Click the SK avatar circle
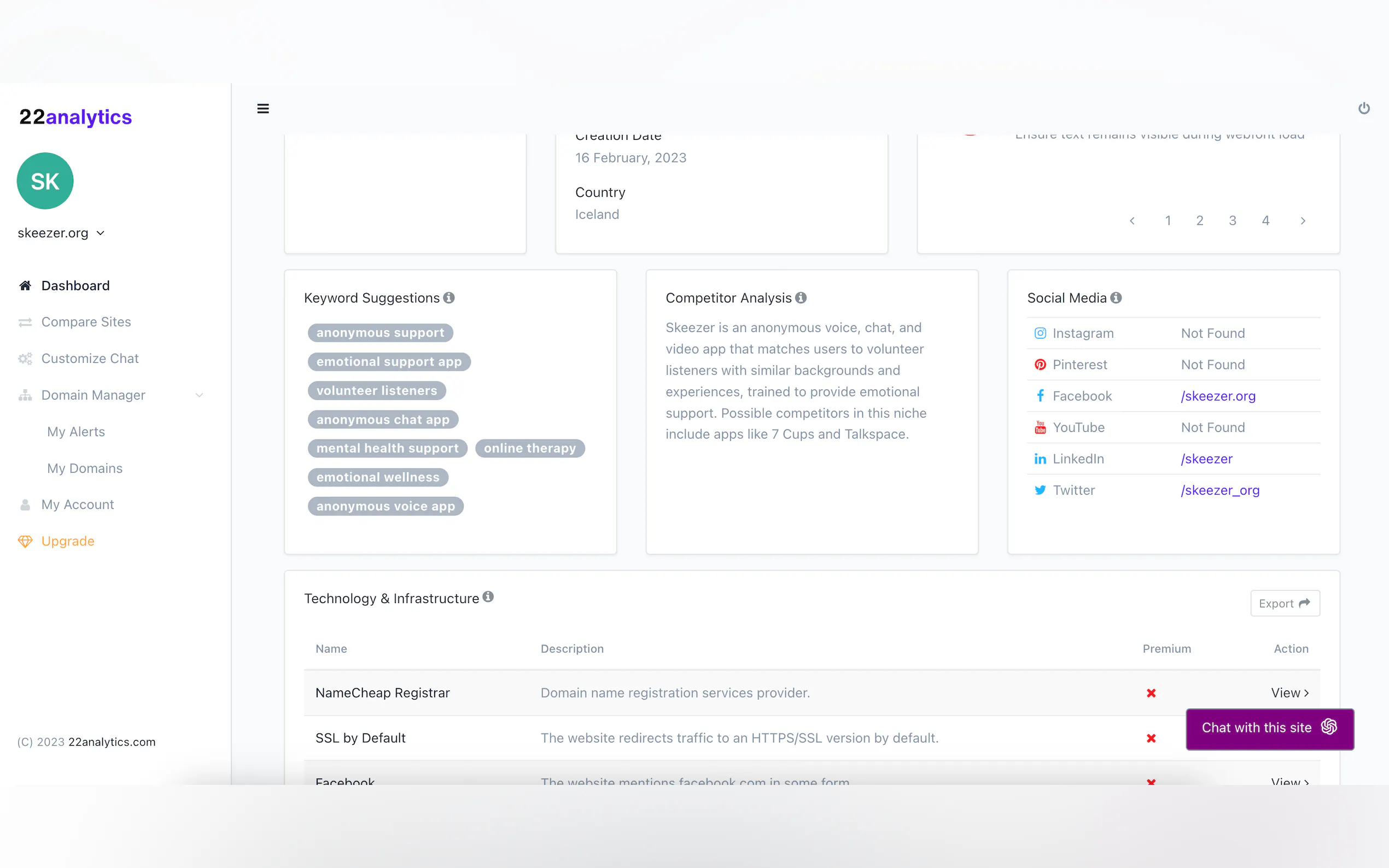This screenshot has height=868, width=1389. click(45, 181)
